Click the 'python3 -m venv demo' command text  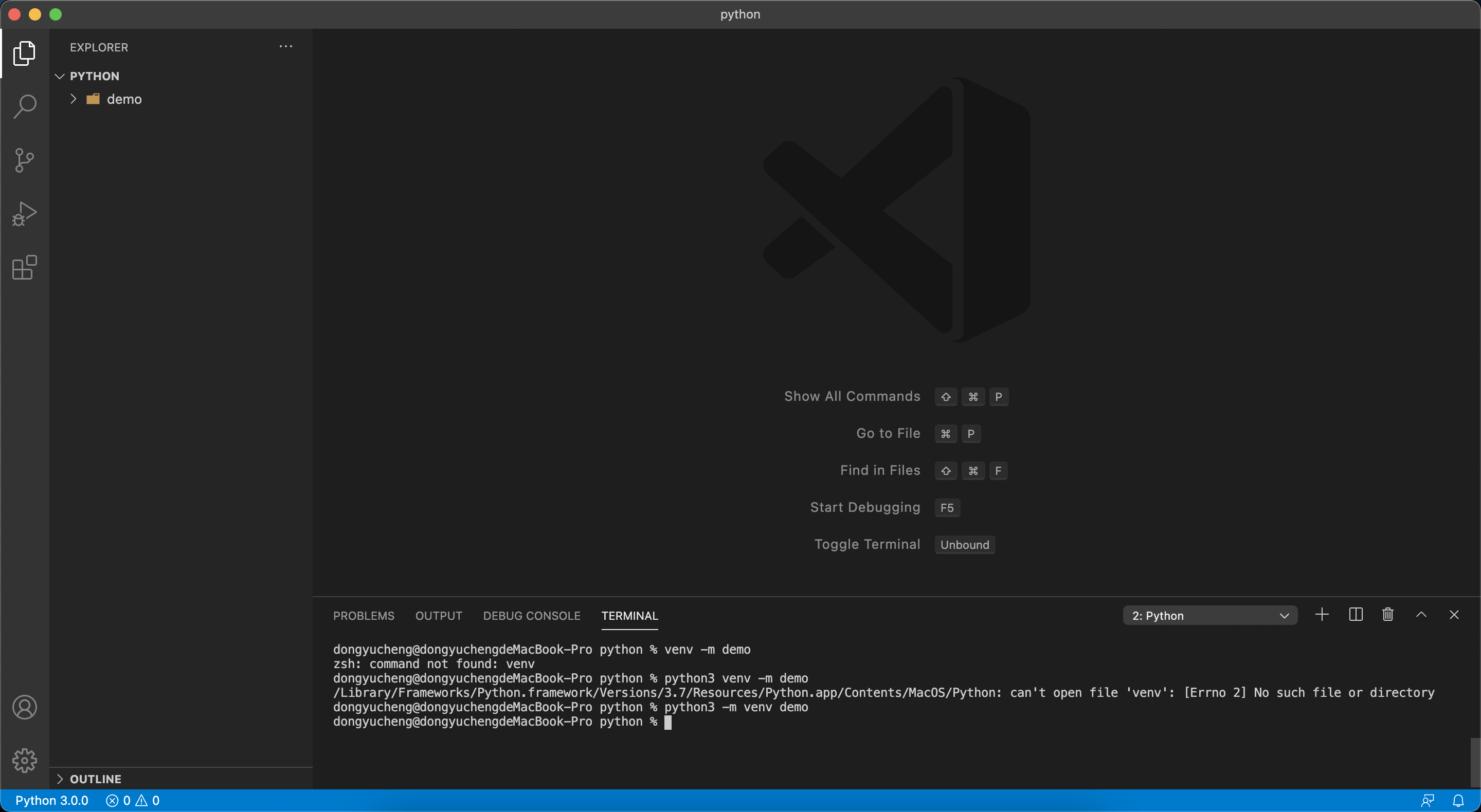click(x=736, y=707)
